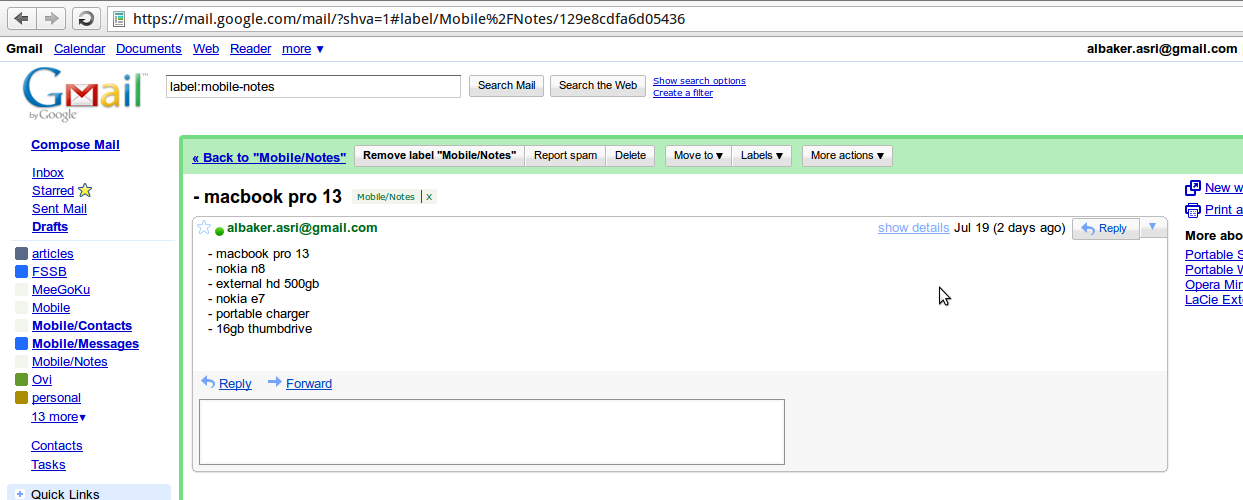The height and width of the screenshot is (500, 1243).
Task: Click the browser back arrow button
Action: coord(21,18)
